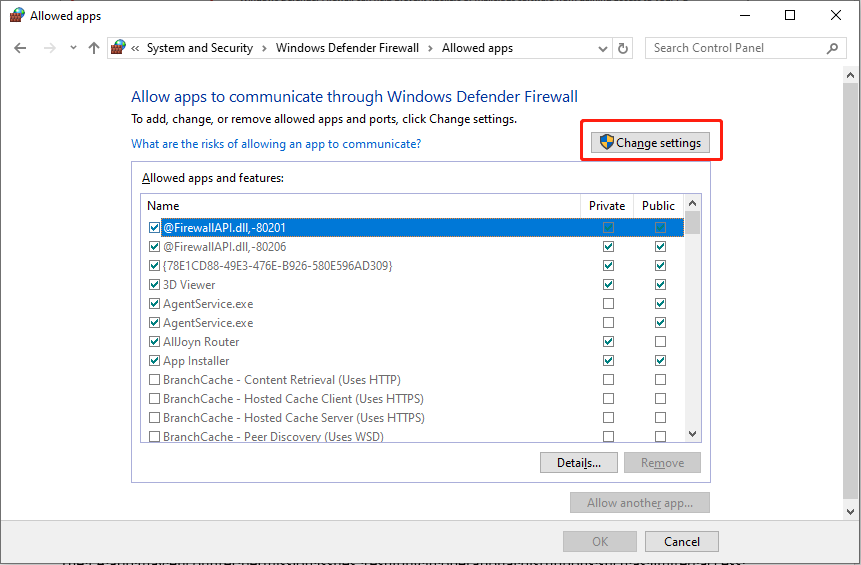Screen dimensions: 861x565
Task: Toggle Public checkbox for AllJoyn Router
Action: pyautogui.click(x=660, y=342)
